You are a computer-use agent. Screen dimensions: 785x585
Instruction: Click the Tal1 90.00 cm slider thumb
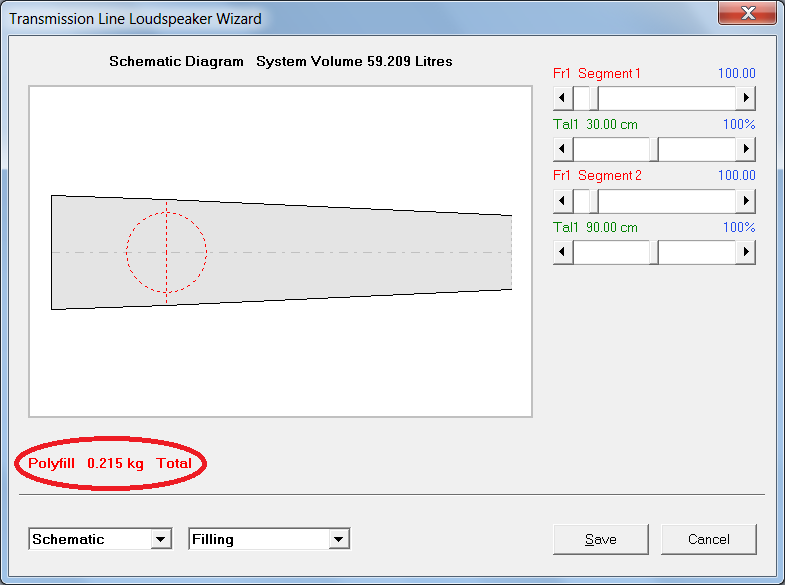[x=654, y=252]
